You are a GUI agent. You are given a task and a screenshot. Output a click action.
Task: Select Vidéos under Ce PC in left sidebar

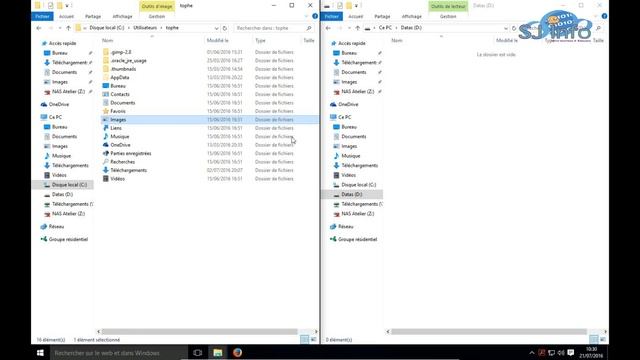coord(59,175)
